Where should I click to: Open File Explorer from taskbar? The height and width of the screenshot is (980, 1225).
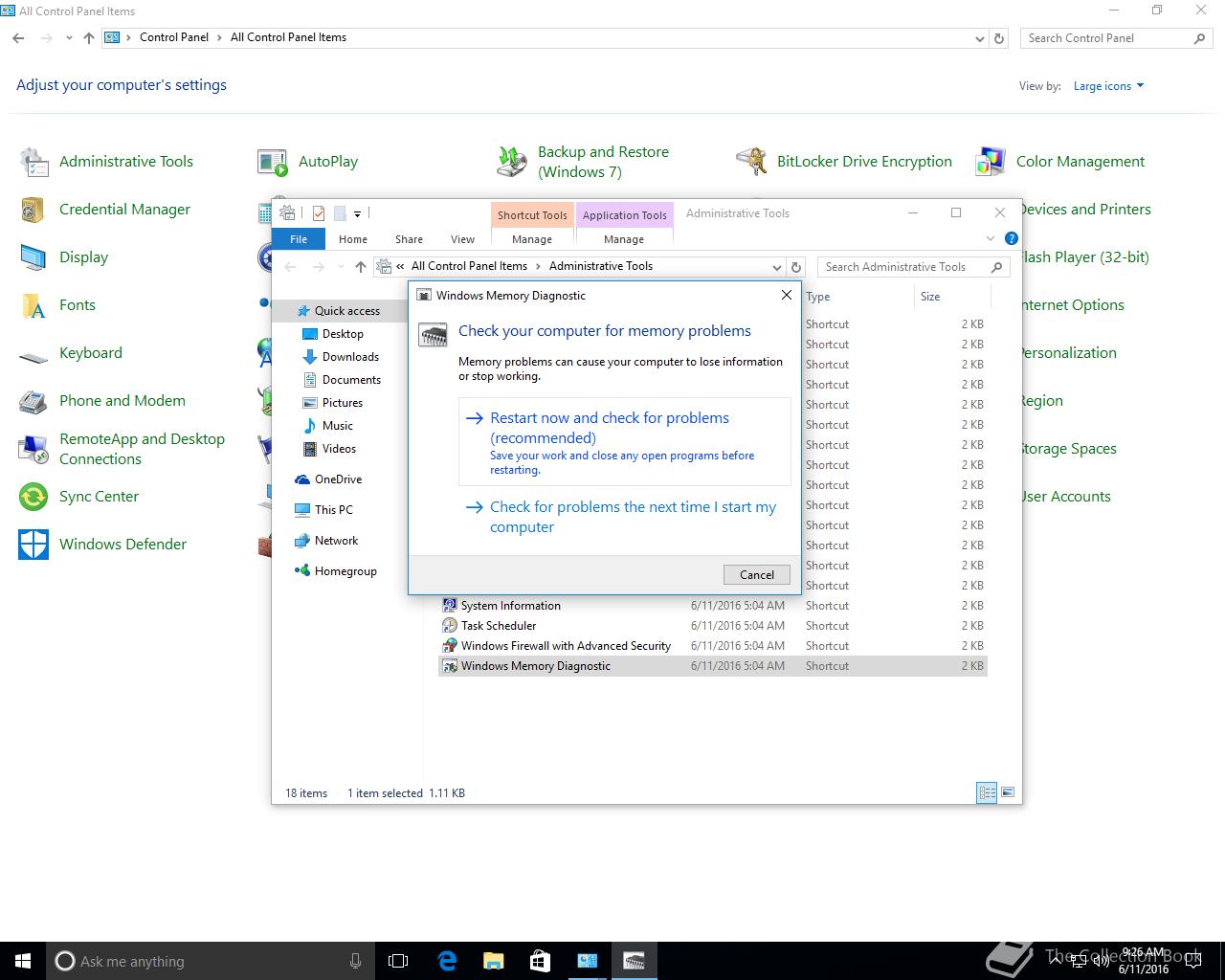(493, 961)
